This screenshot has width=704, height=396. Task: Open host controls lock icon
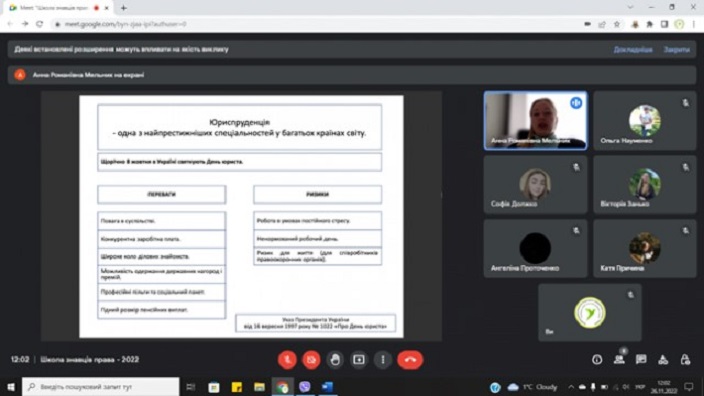pyautogui.click(x=685, y=360)
